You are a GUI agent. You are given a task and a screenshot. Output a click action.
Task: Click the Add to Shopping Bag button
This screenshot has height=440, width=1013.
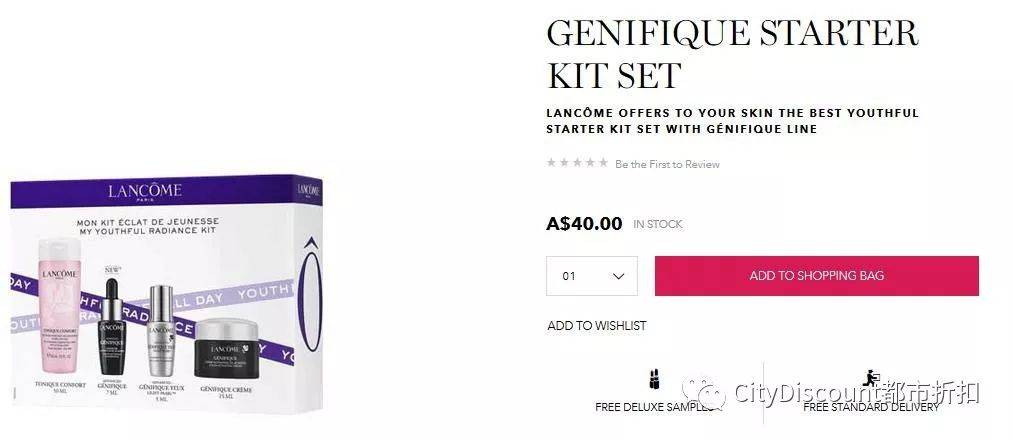pyautogui.click(x=817, y=276)
